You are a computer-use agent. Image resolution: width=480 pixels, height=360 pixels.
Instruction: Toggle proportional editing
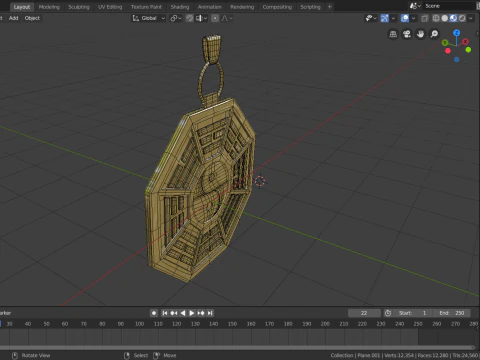click(215, 18)
